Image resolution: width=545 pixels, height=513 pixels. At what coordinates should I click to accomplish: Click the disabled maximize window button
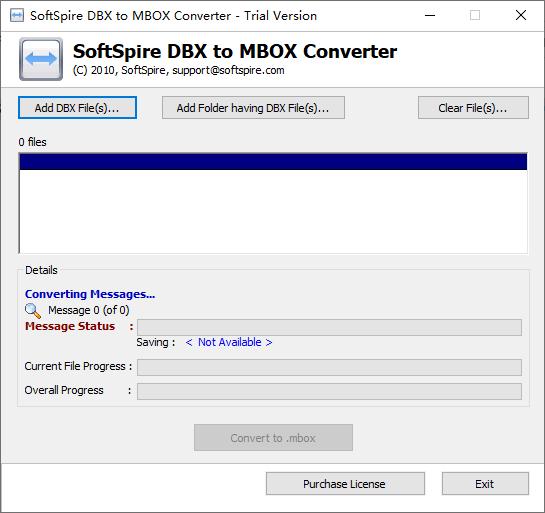coord(475,15)
